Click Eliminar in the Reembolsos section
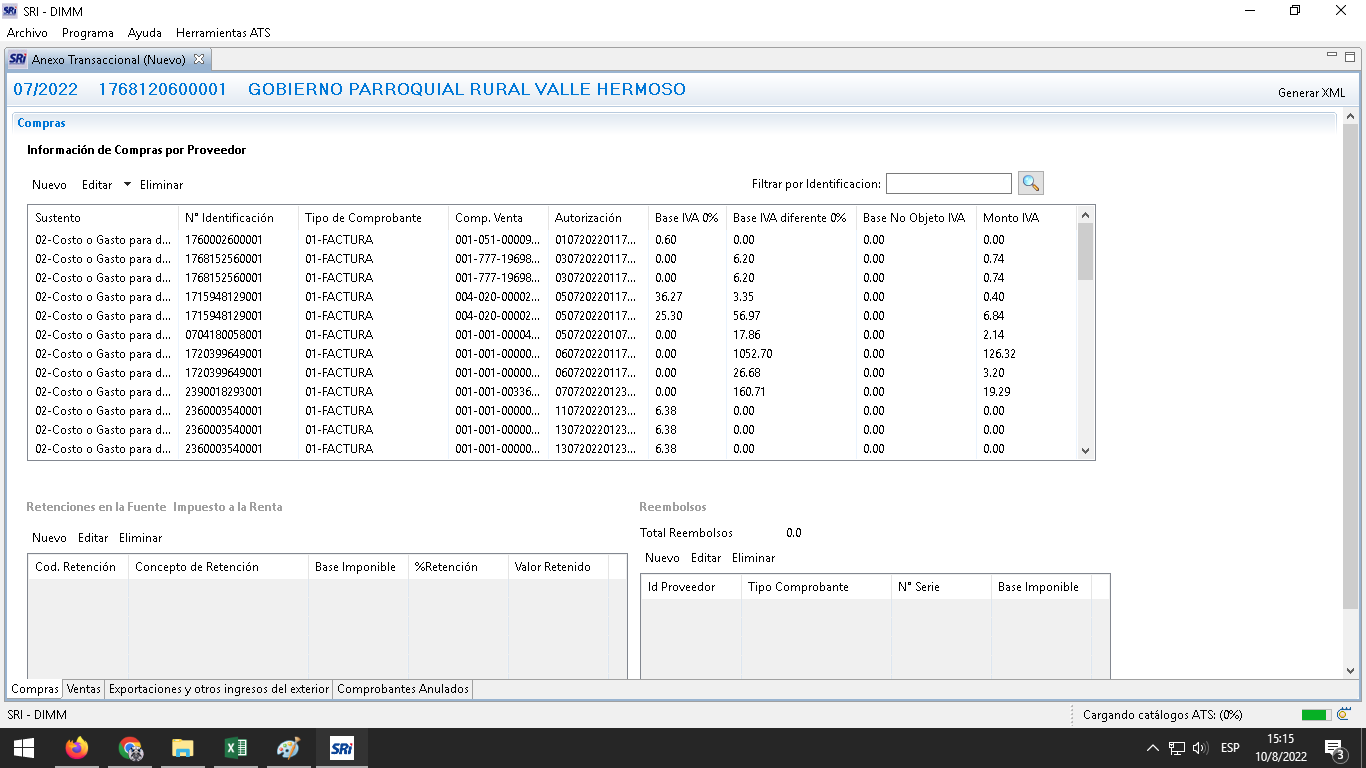1366x768 pixels. 753,558
